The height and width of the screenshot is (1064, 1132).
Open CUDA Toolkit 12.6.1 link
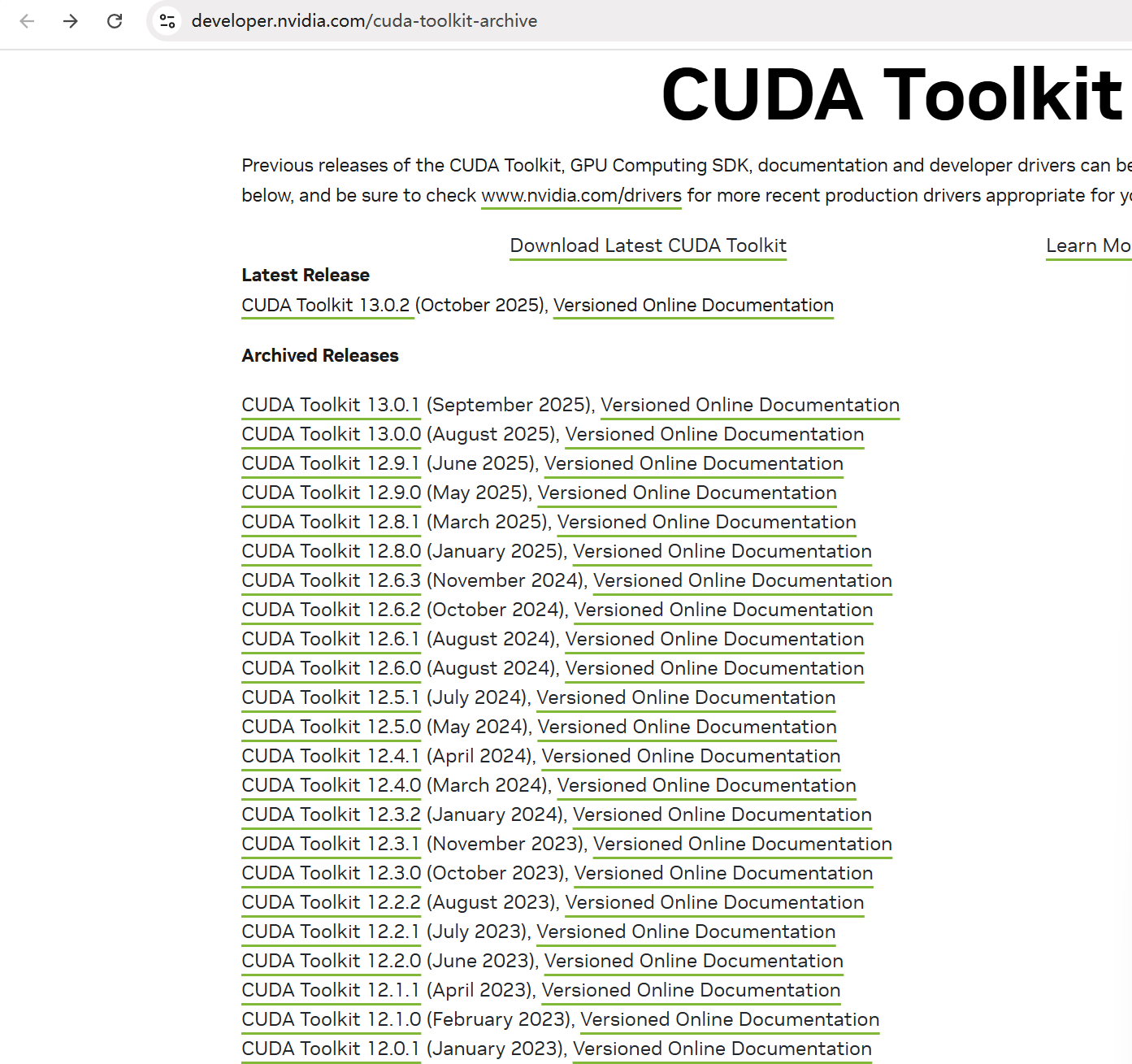pos(331,640)
